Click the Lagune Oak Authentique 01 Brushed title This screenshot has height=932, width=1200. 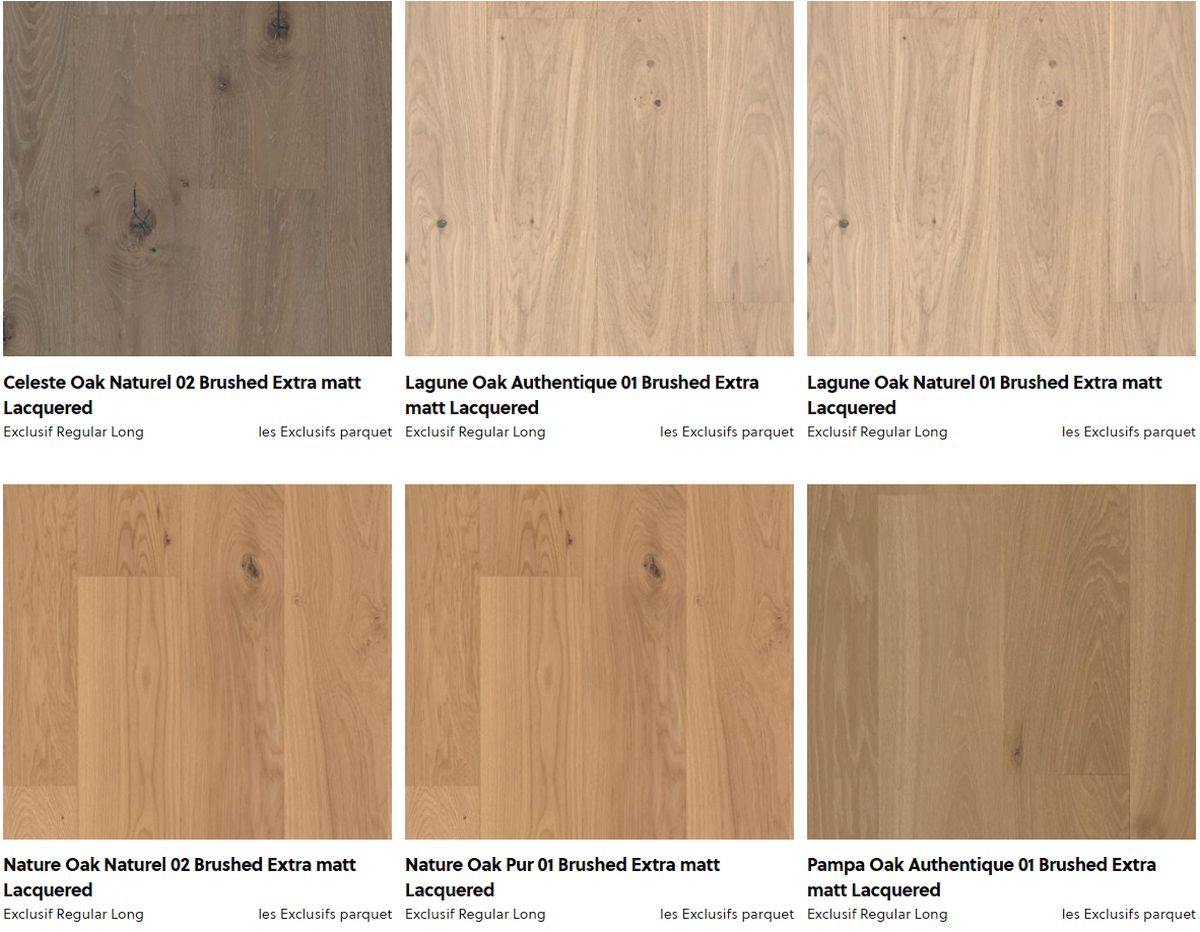click(582, 395)
